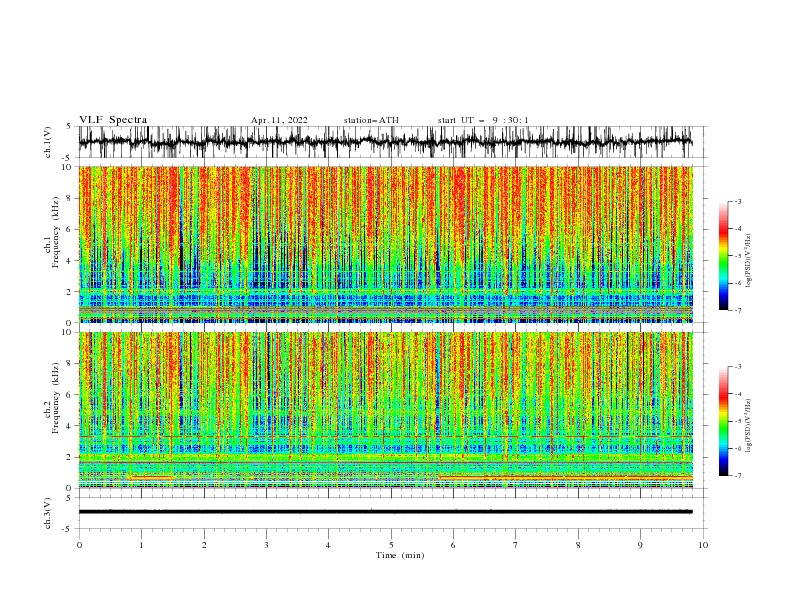Click the ch.3(V) waveform trace
792x612 pixels.
click(x=385, y=512)
